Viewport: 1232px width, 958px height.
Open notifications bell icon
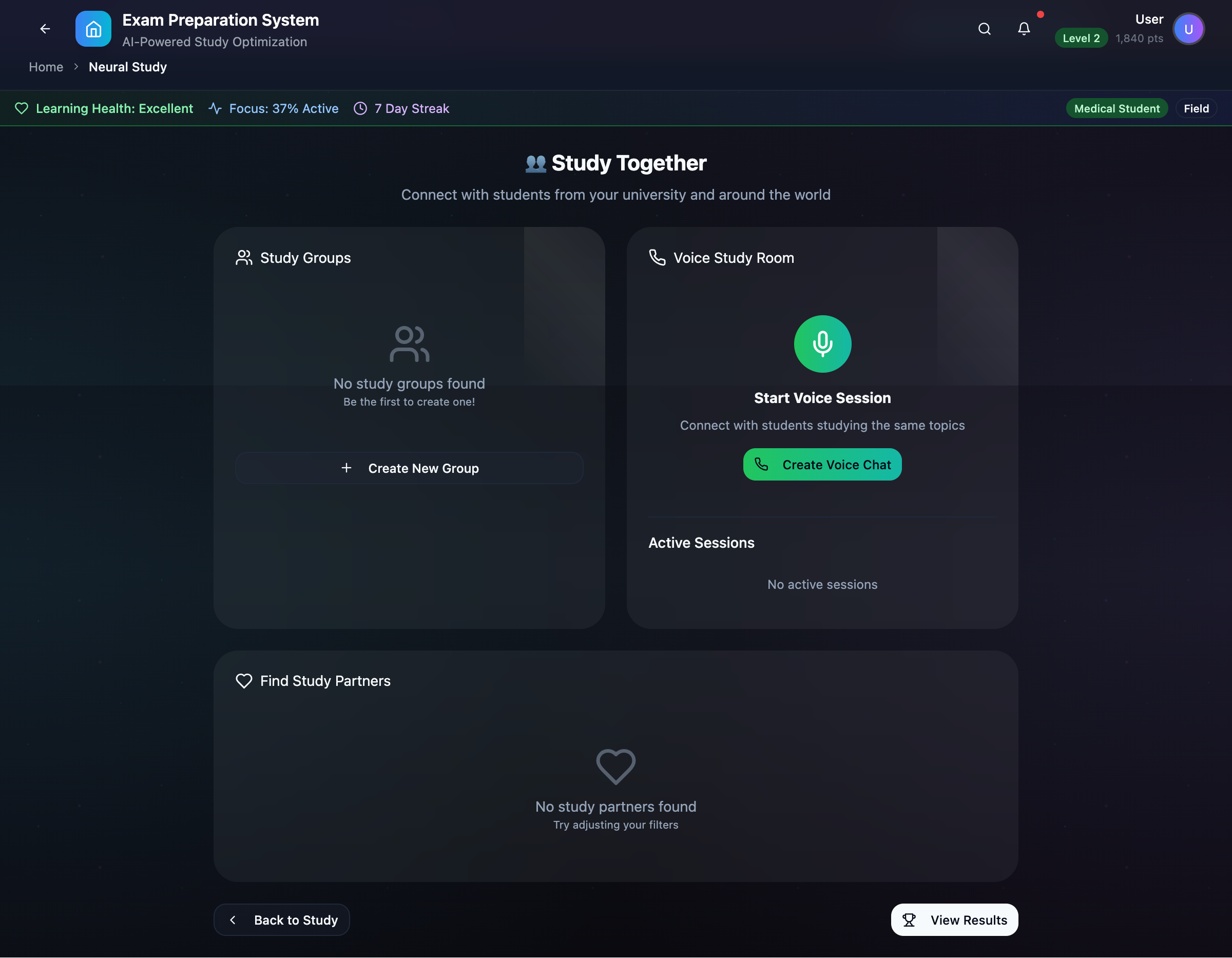[1024, 29]
